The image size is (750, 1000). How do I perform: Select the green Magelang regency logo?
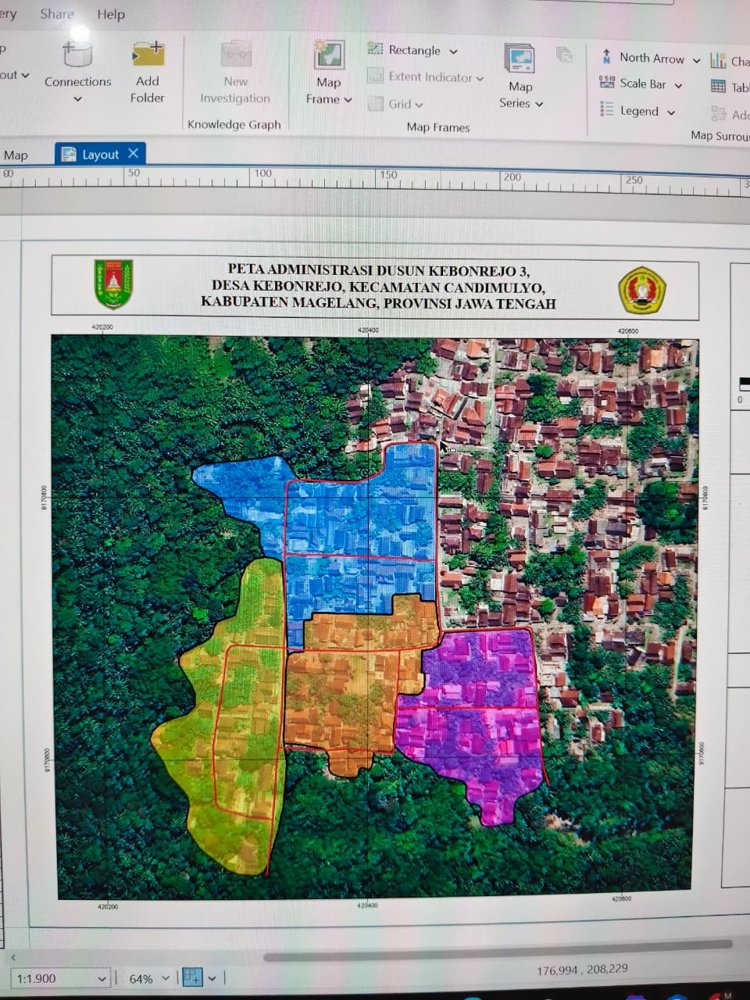pos(114,283)
